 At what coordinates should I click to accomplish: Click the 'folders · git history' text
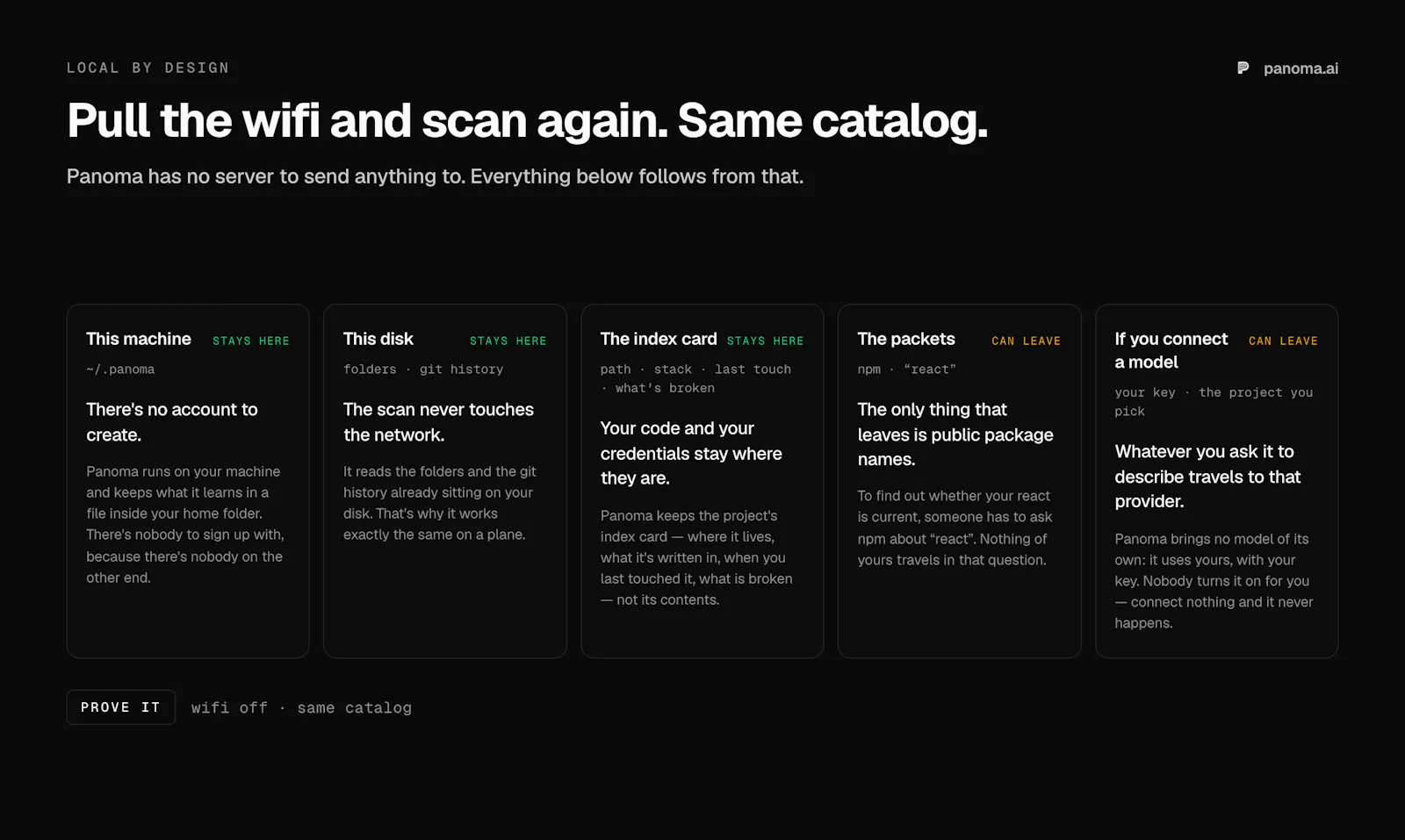(423, 370)
